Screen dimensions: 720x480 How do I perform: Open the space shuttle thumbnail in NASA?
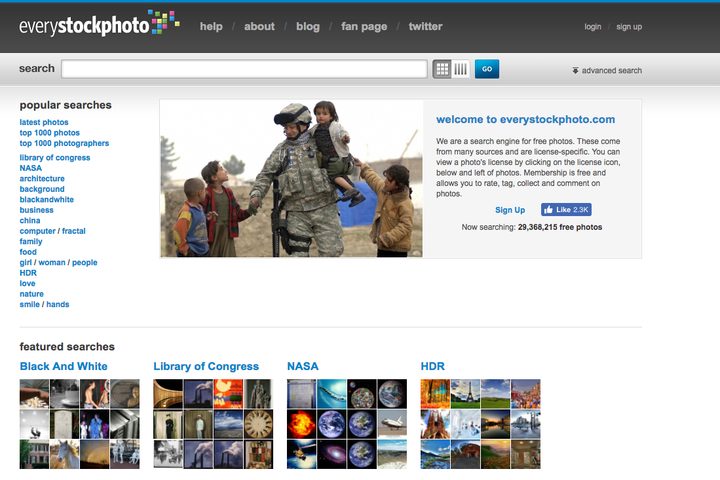tap(392, 424)
